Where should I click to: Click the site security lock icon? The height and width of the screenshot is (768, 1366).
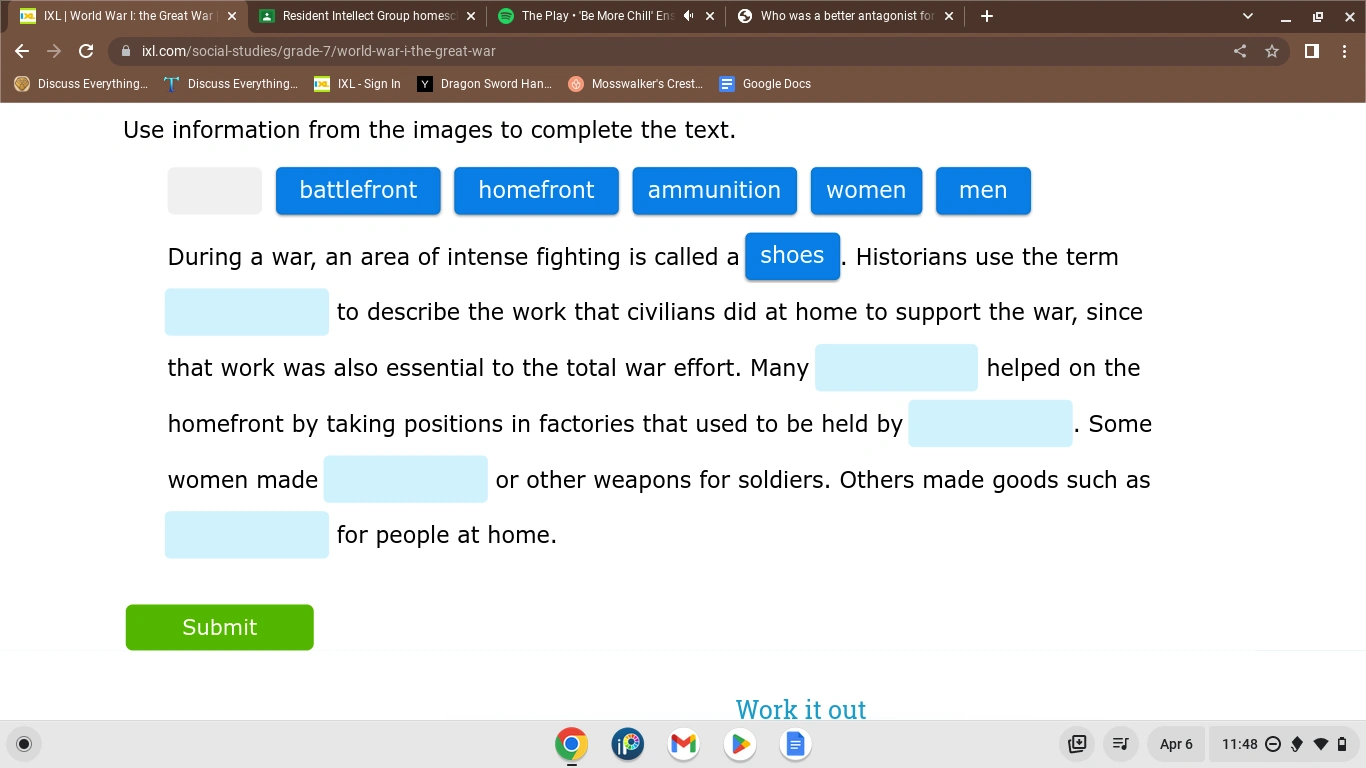click(126, 51)
